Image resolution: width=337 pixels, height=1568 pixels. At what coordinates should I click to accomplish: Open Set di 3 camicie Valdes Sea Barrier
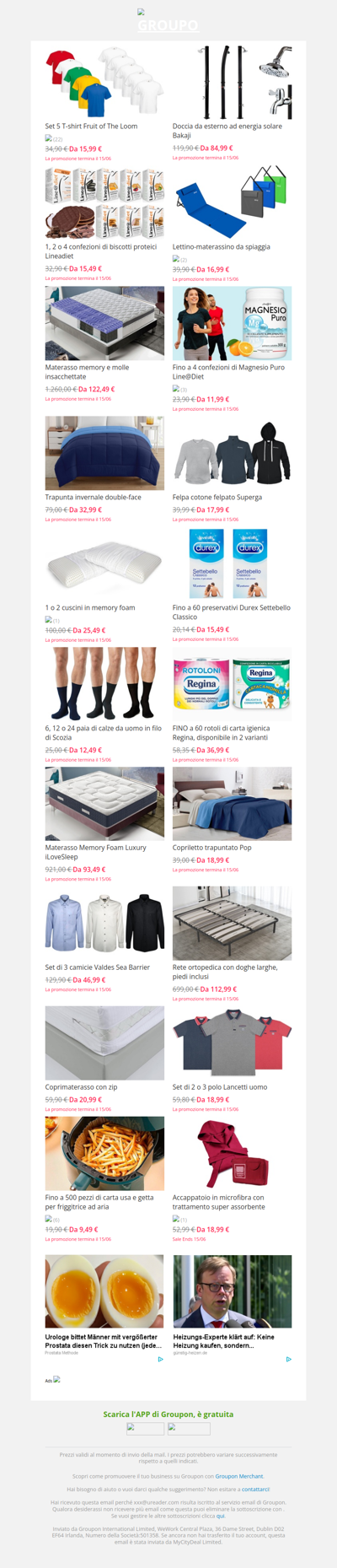tap(98, 967)
